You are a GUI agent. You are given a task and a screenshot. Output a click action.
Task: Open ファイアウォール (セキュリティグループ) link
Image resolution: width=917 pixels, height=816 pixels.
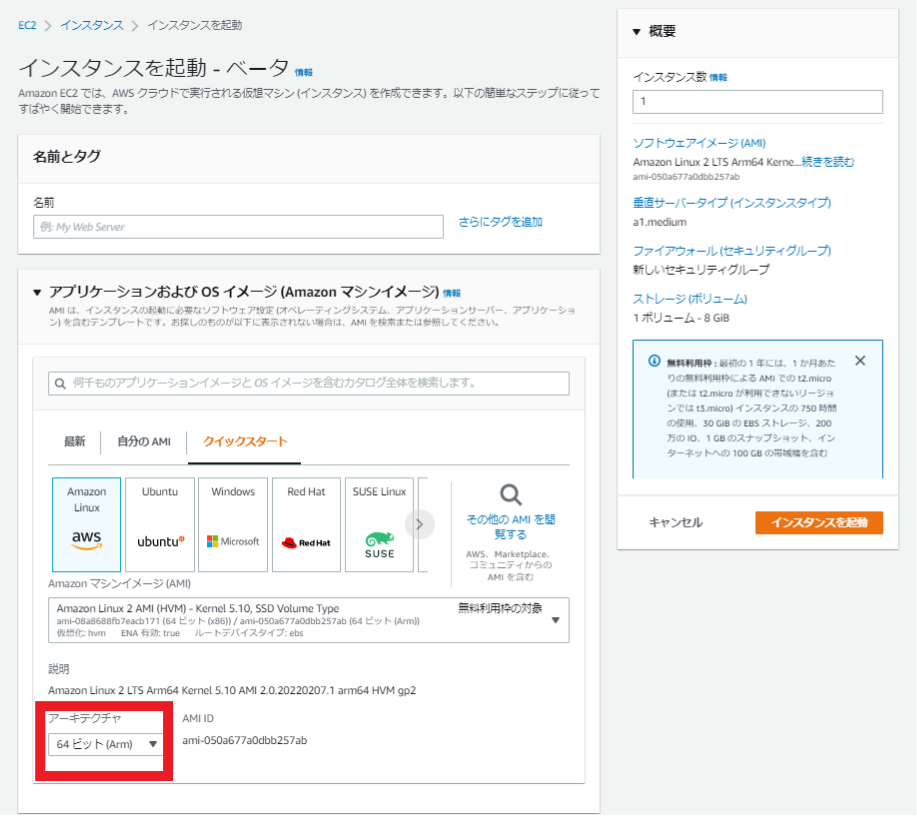732,250
